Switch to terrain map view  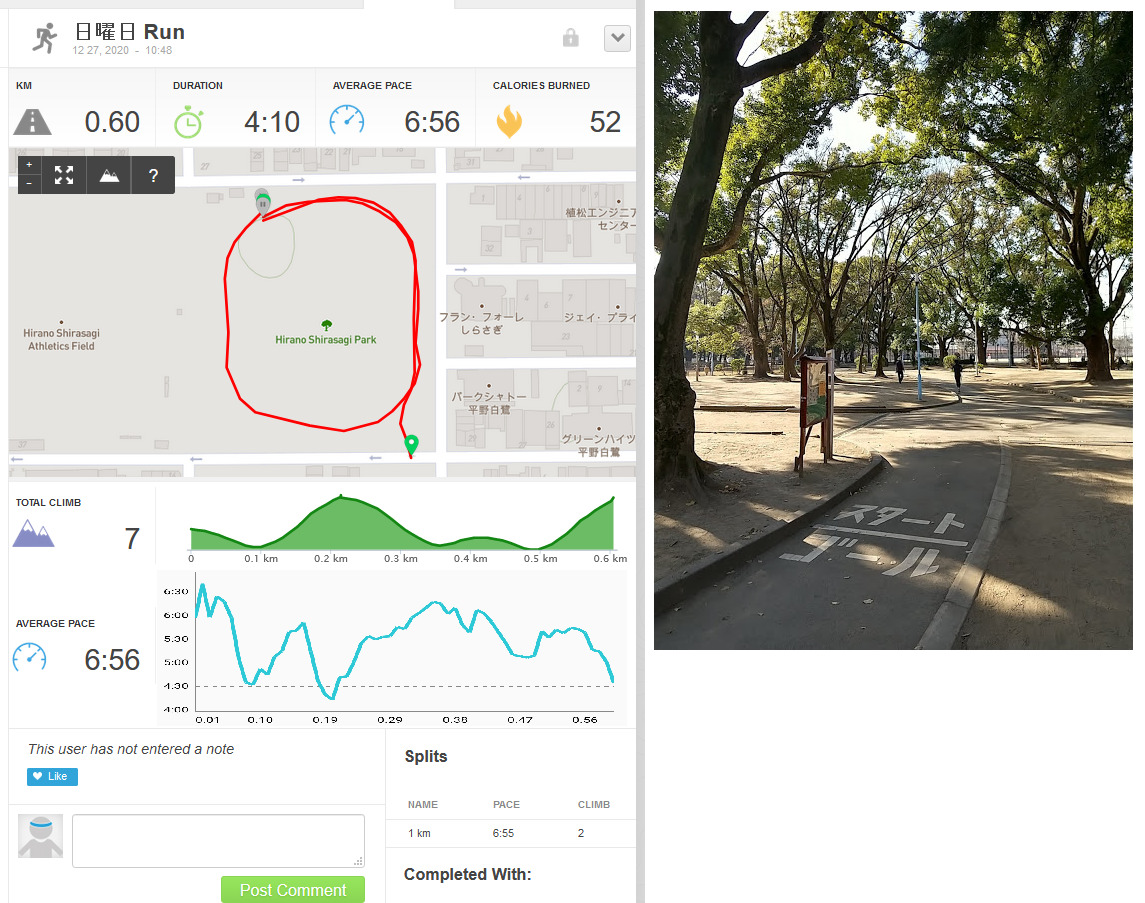(110, 175)
